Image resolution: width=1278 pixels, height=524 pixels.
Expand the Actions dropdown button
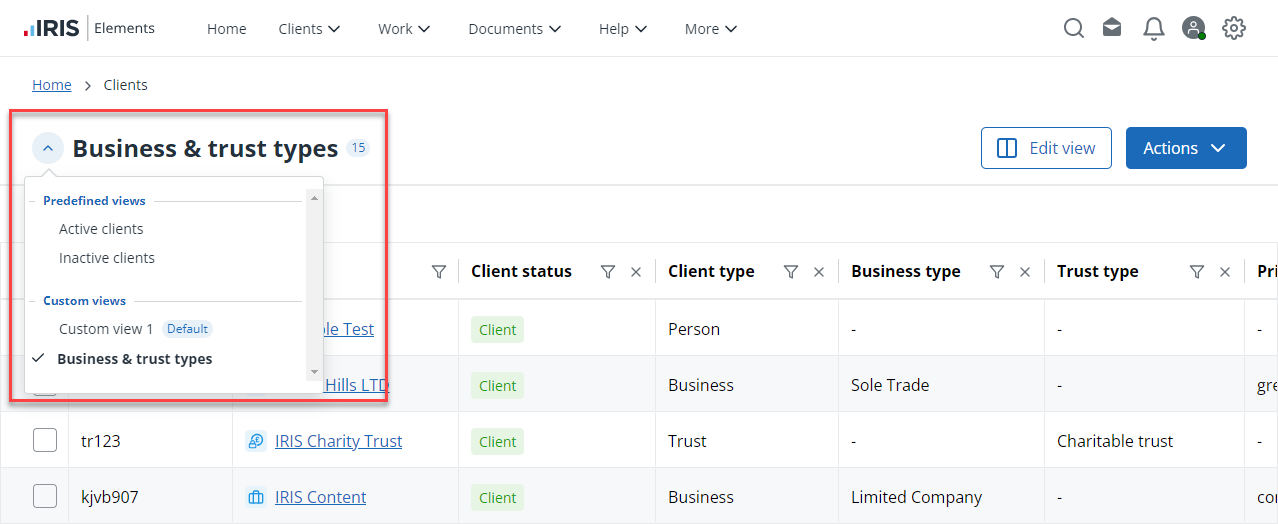(x=1185, y=148)
